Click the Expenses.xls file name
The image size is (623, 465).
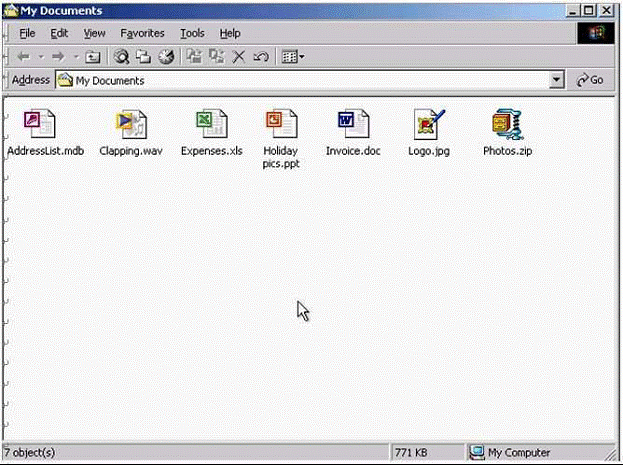211,151
